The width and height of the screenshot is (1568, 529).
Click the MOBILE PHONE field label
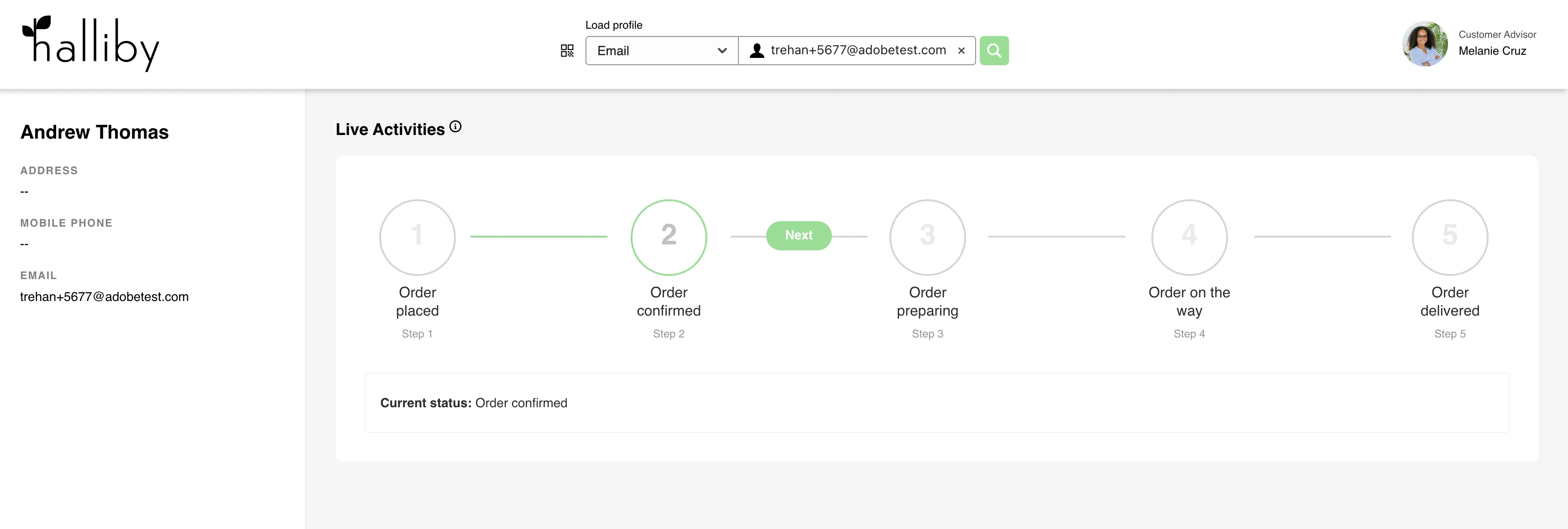click(66, 223)
